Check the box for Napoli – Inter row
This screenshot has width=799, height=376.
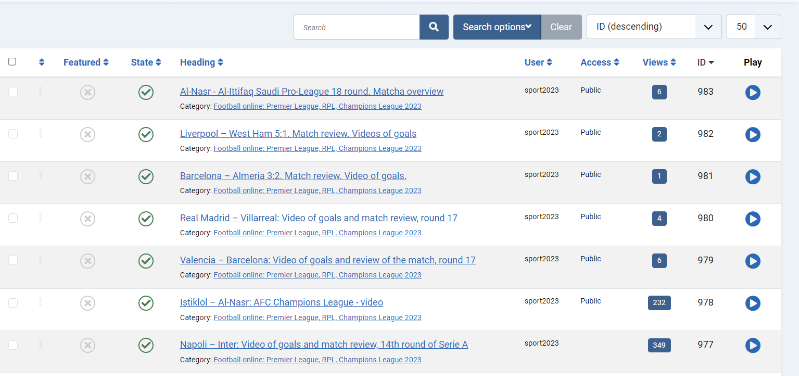pyautogui.click(x=13, y=345)
